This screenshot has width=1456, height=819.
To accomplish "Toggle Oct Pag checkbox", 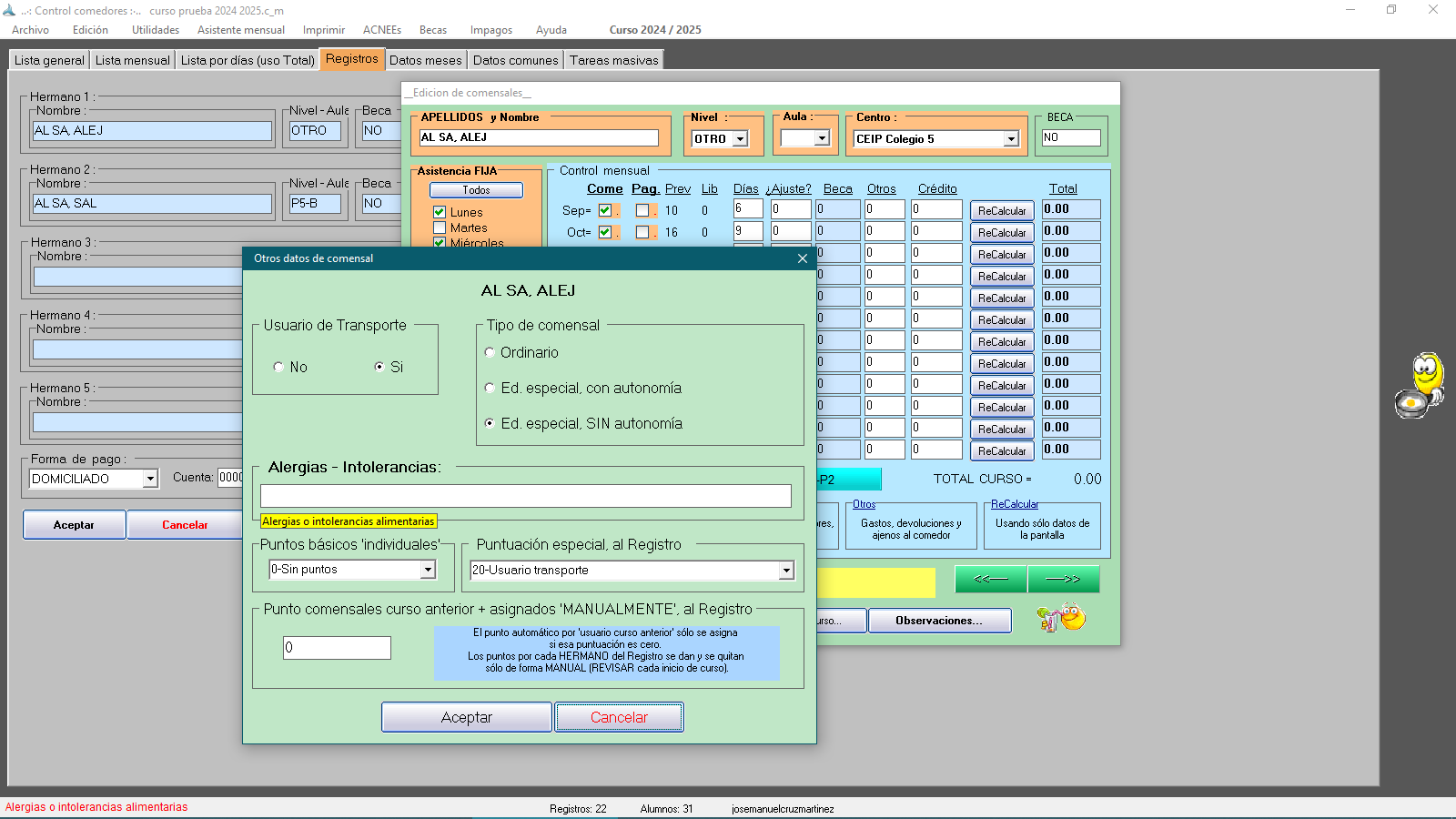I will (642, 232).
